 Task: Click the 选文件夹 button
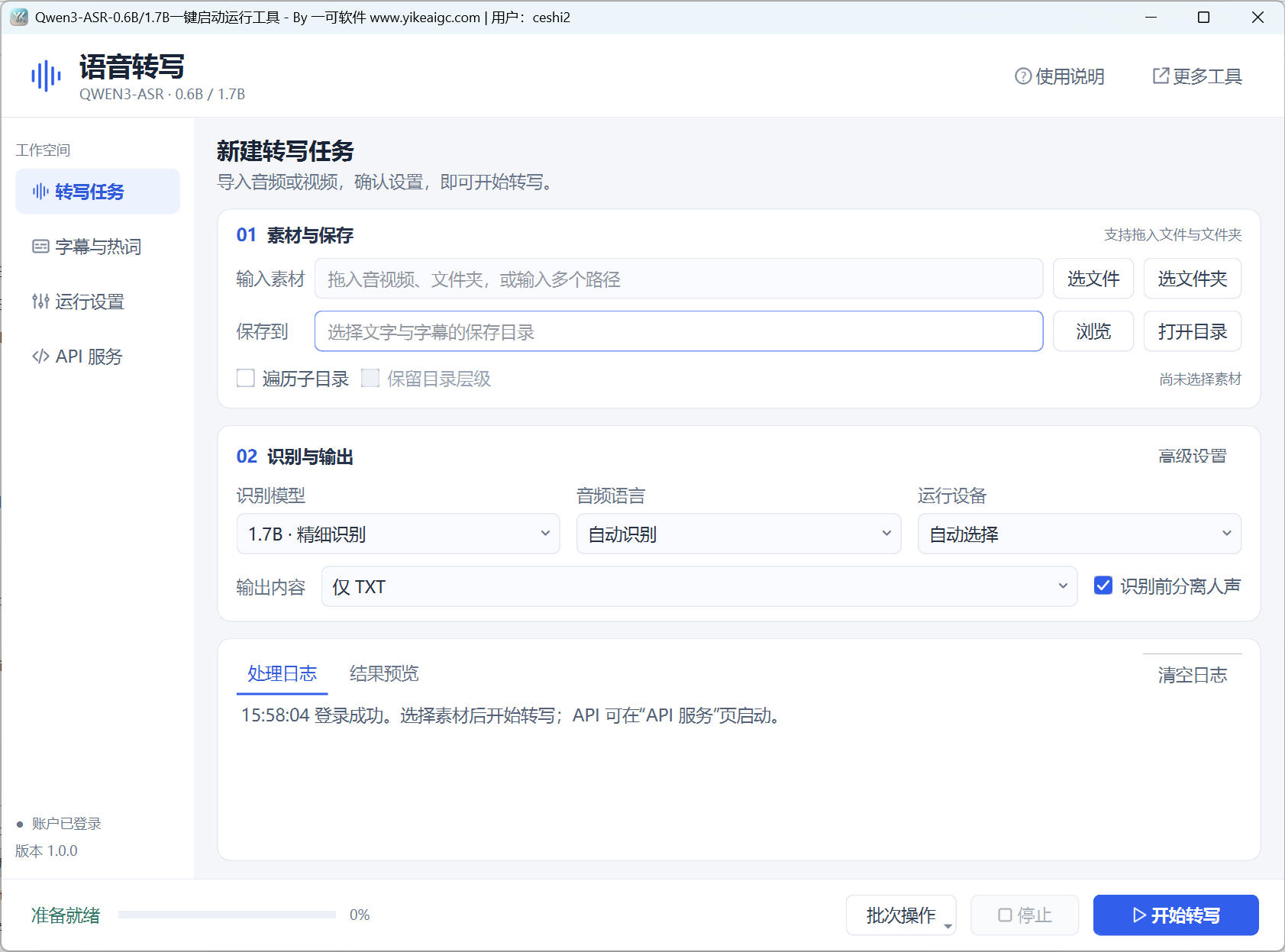pyautogui.click(x=1192, y=279)
